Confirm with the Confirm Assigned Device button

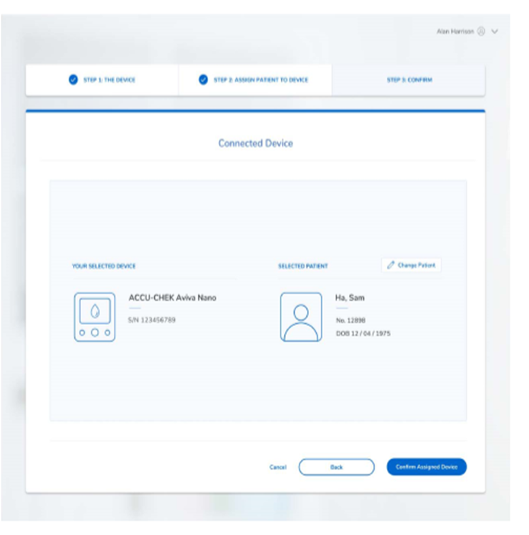[x=427, y=467]
